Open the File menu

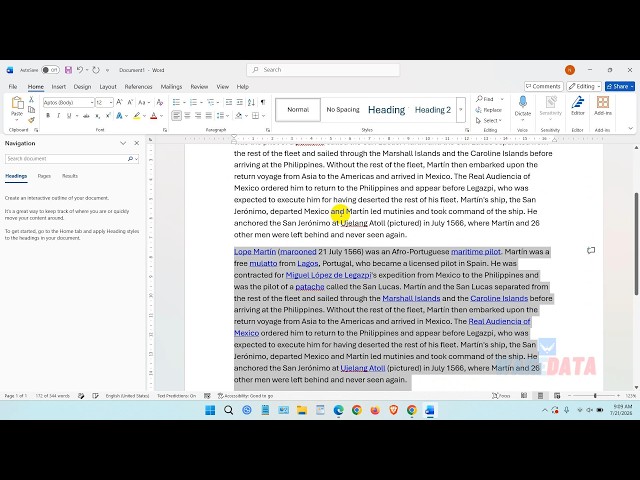pyautogui.click(x=13, y=87)
